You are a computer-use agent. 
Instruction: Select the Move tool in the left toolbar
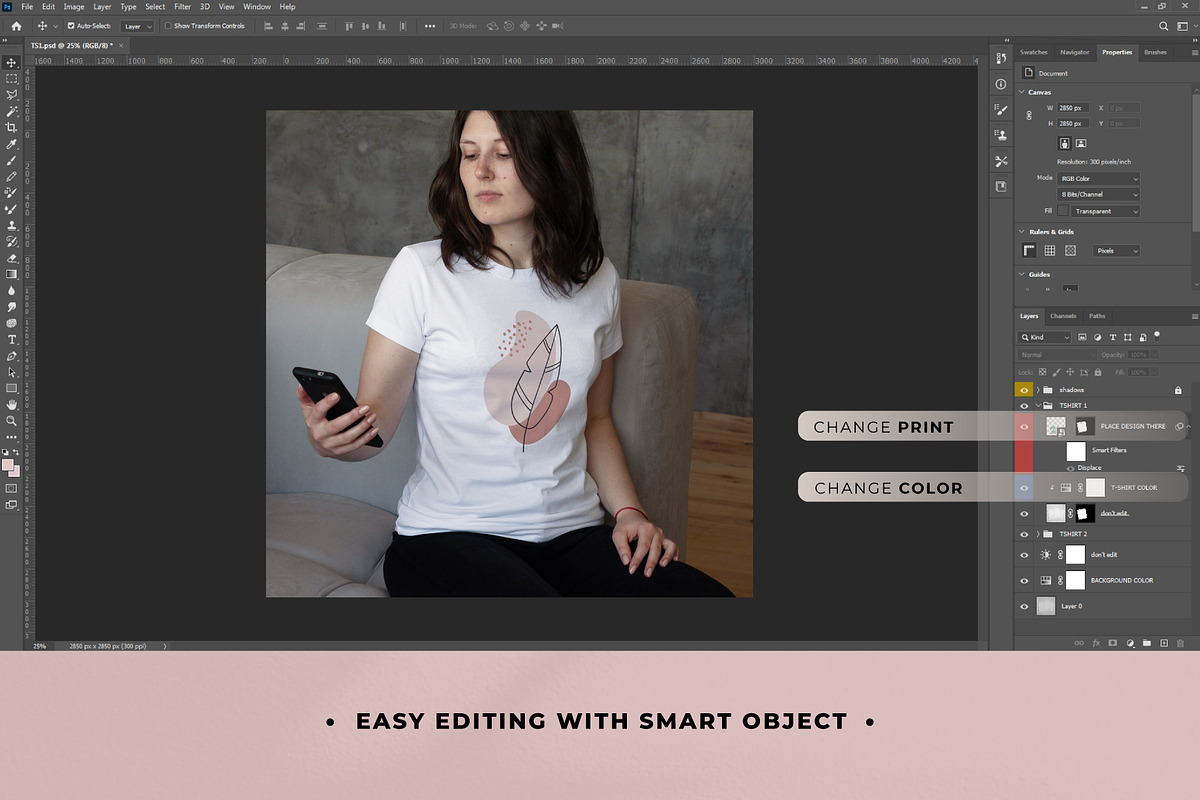point(12,62)
